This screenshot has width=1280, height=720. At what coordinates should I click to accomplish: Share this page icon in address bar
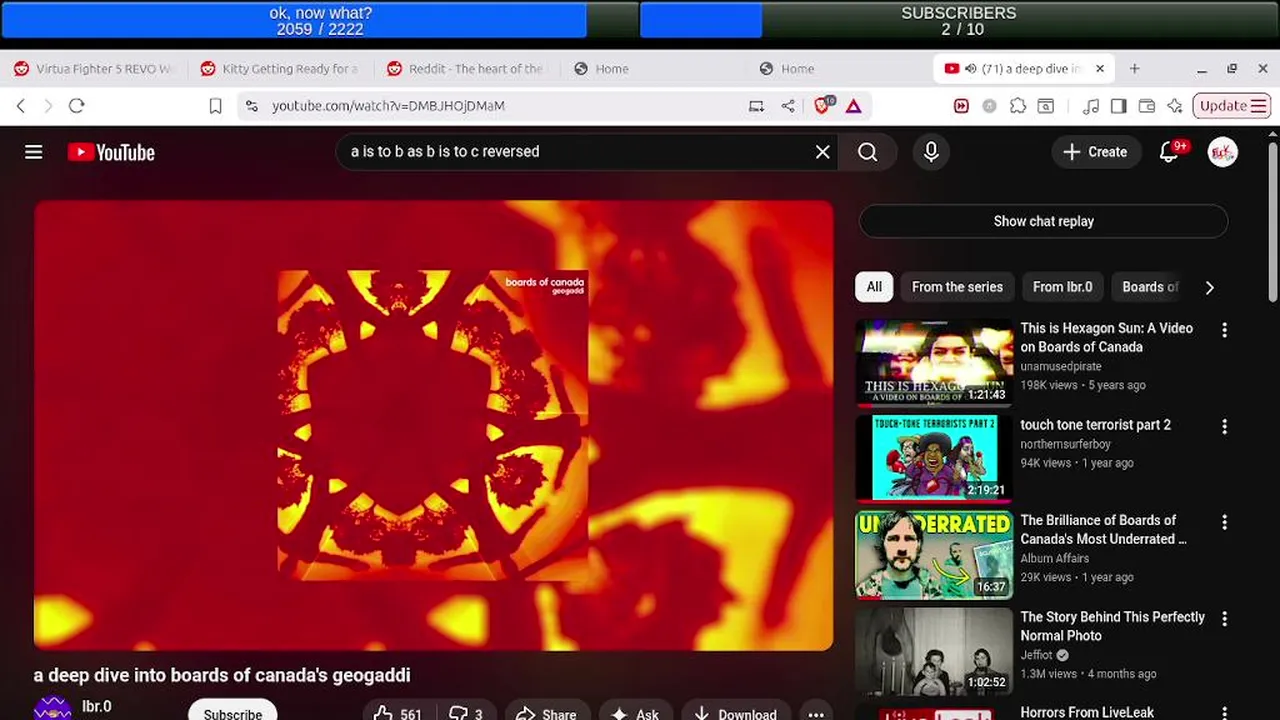coord(788,106)
